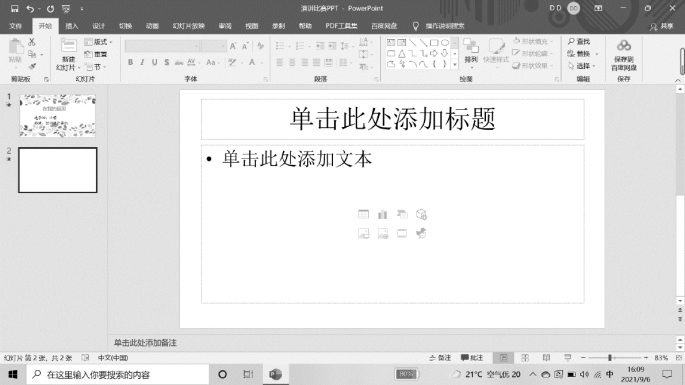The image size is (685, 385).
Task: Click the 保存到百度网盘 cloud icon
Action: (624, 45)
